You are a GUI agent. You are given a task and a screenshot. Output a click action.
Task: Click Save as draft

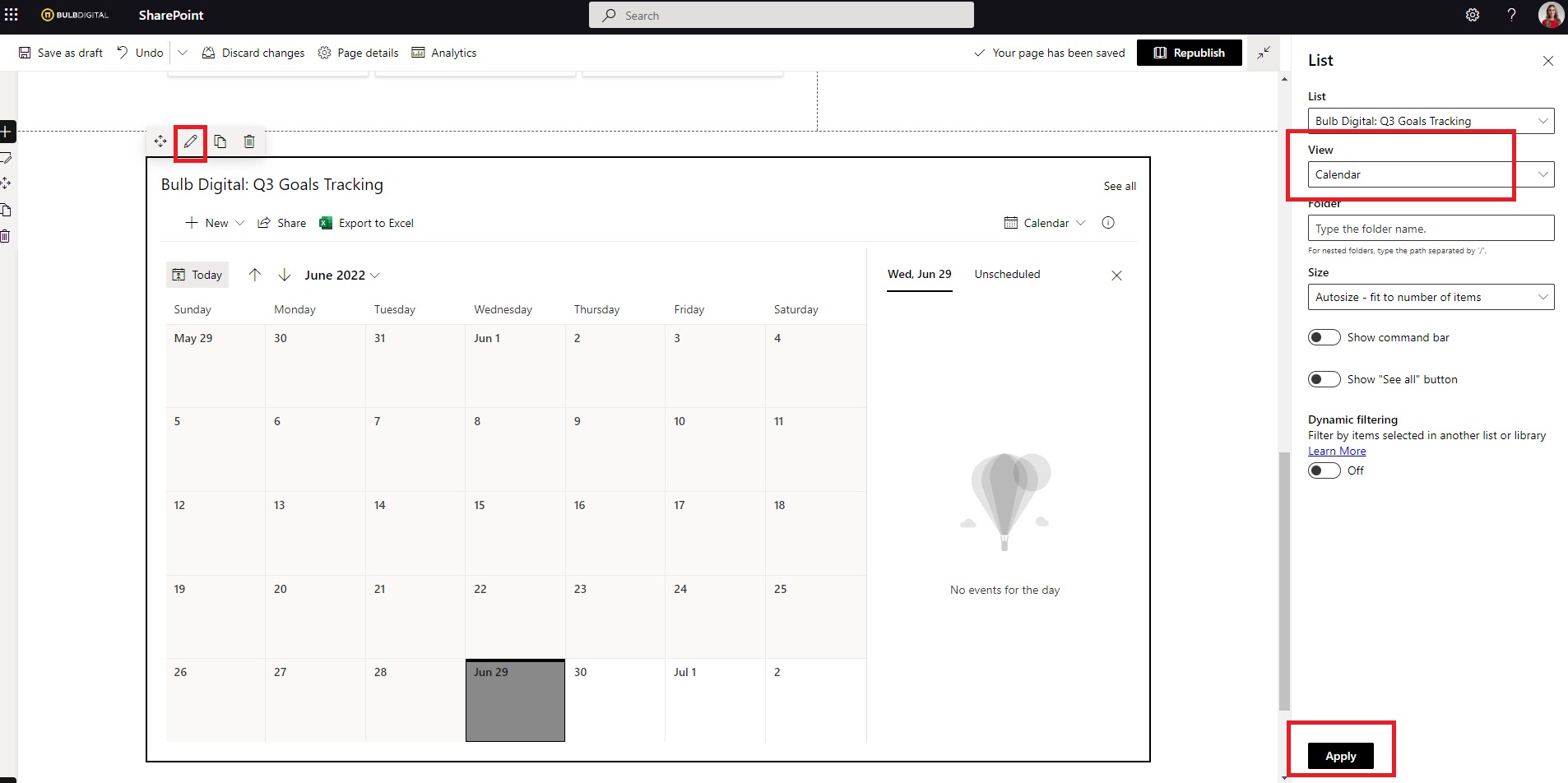61,53
